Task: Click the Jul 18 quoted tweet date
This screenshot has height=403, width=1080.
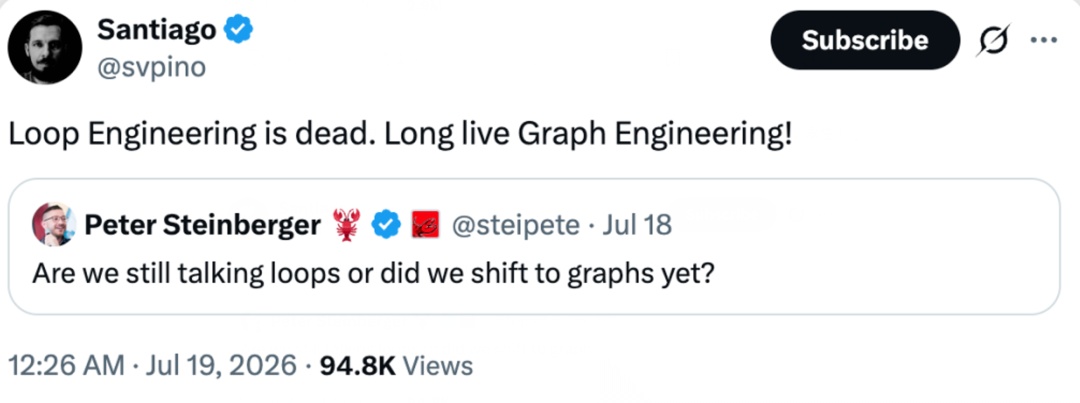Action: (637, 225)
